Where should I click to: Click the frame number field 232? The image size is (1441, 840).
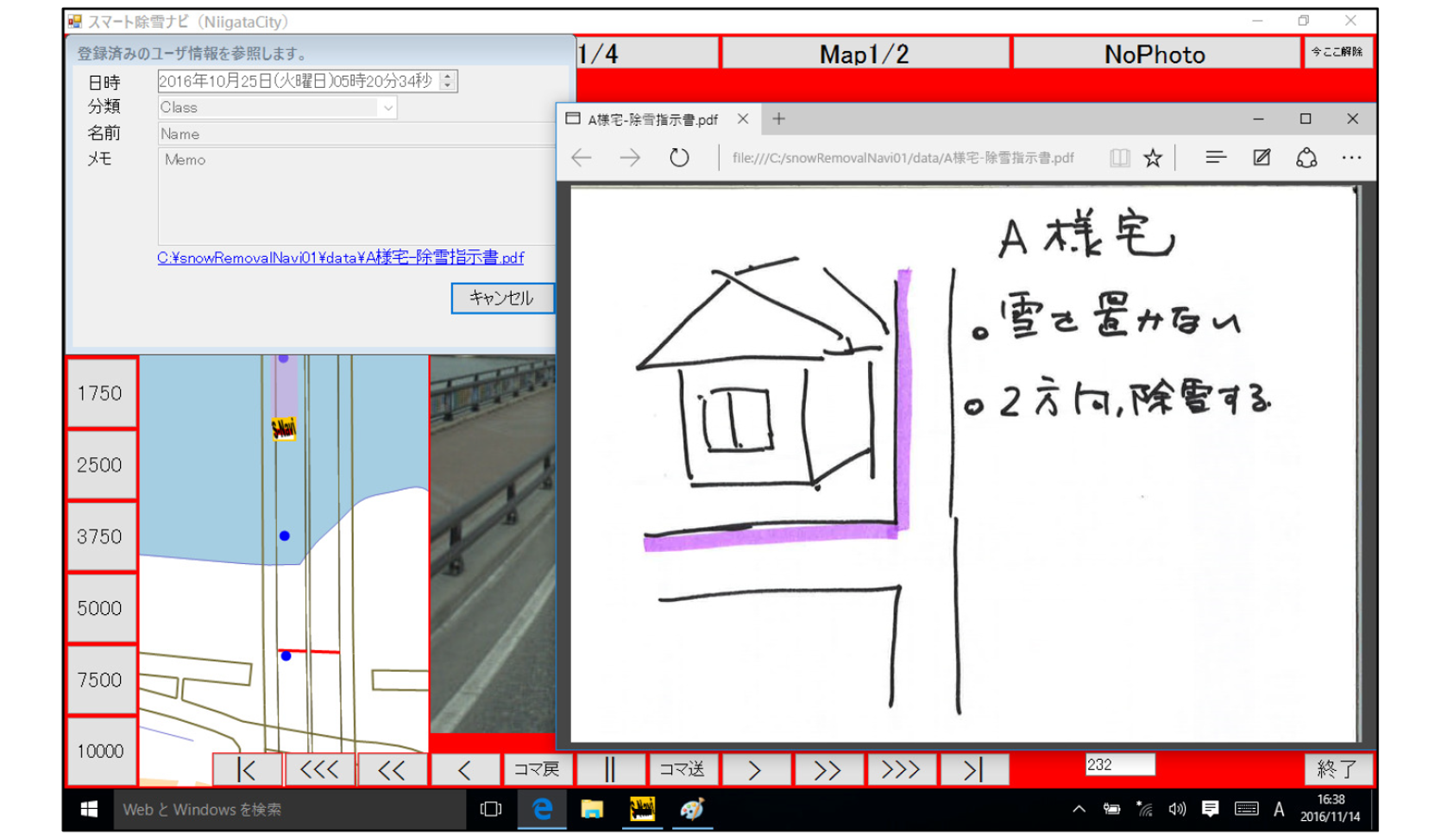1119,765
